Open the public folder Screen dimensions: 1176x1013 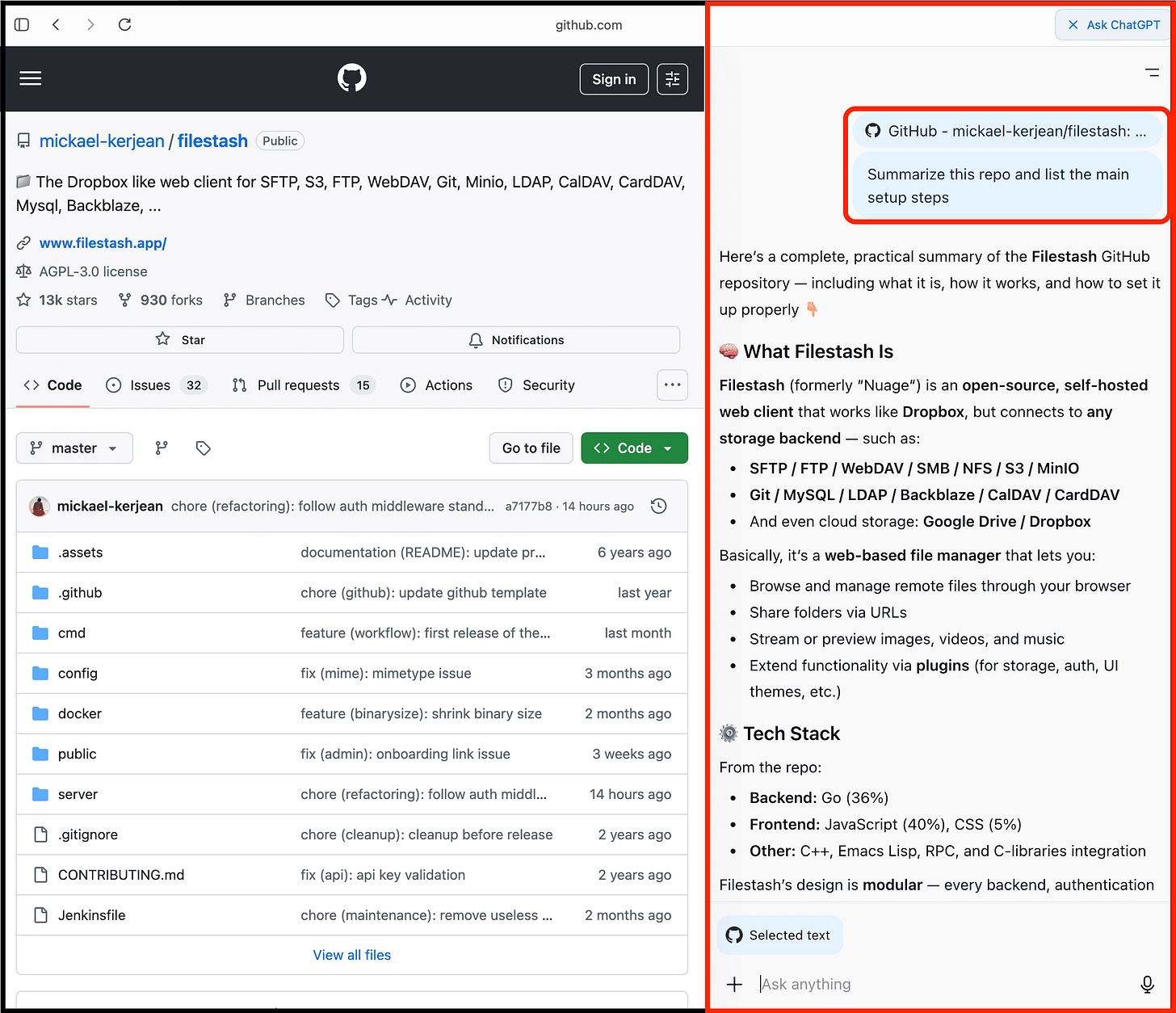77,754
